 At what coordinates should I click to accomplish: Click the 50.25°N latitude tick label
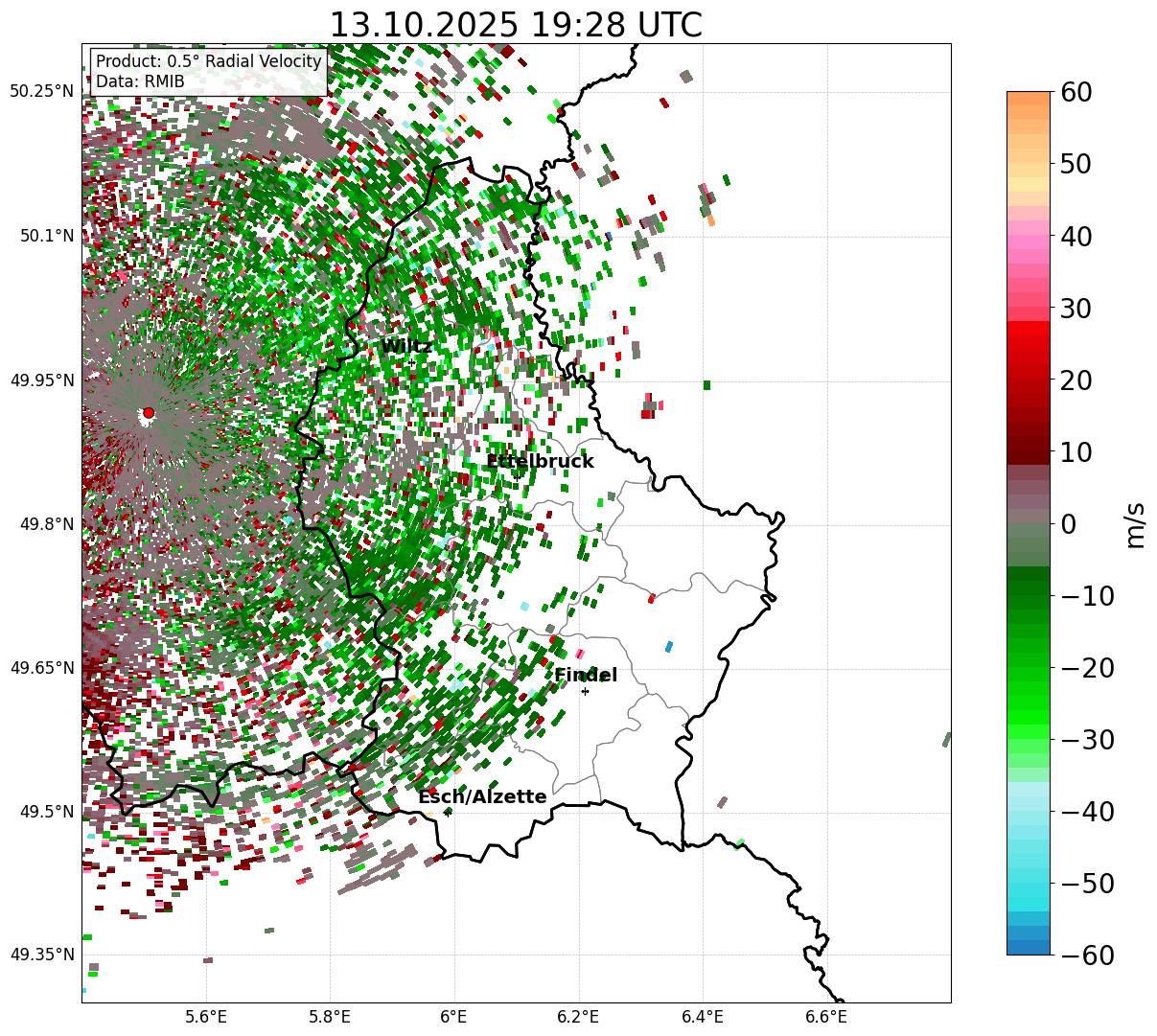click(42, 92)
